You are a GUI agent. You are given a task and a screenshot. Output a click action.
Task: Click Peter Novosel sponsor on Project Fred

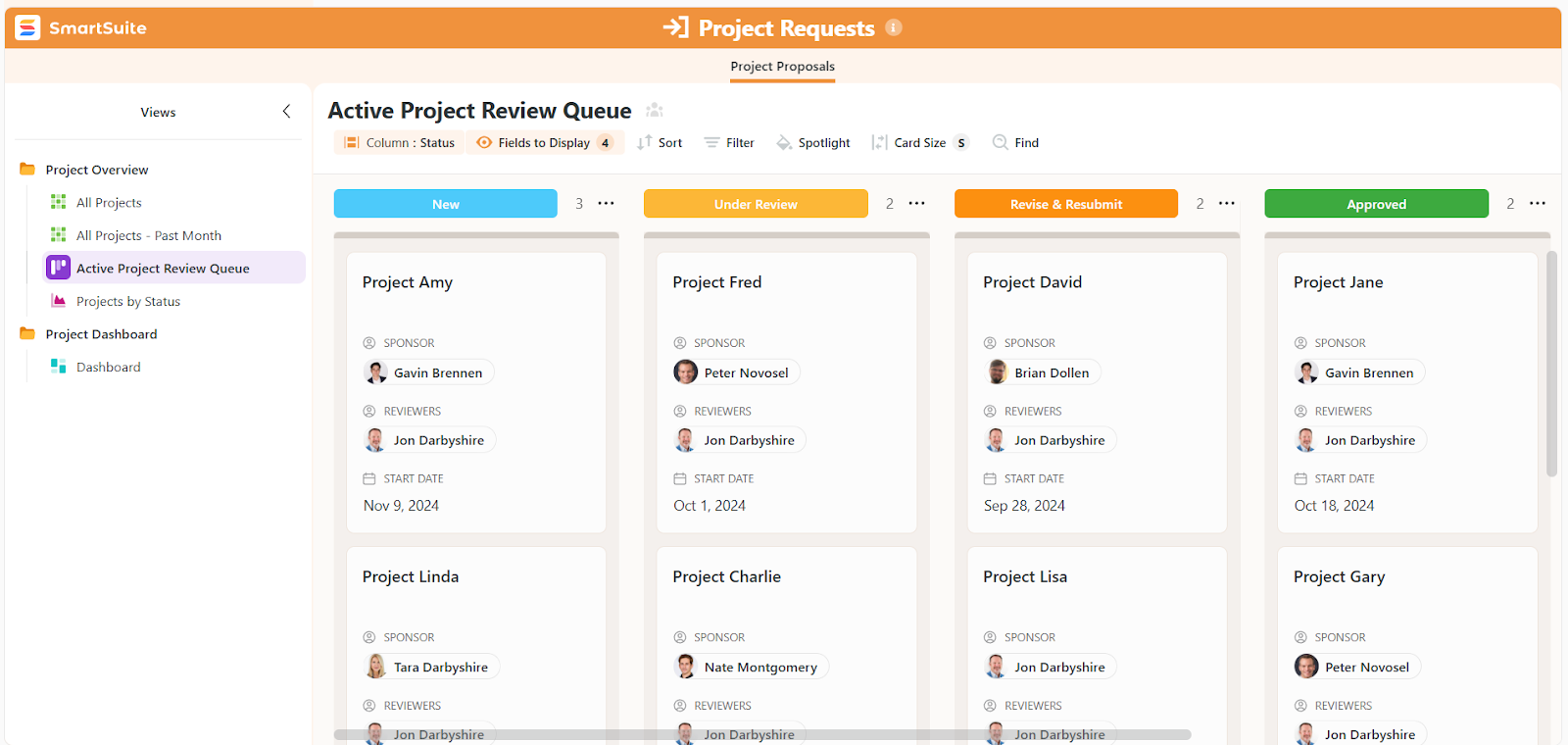tap(737, 372)
